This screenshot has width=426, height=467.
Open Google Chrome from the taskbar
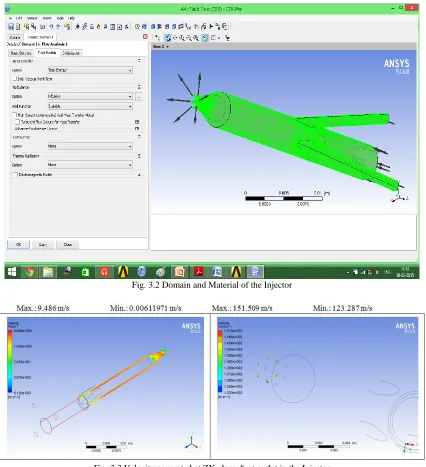click(x=29, y=272)
